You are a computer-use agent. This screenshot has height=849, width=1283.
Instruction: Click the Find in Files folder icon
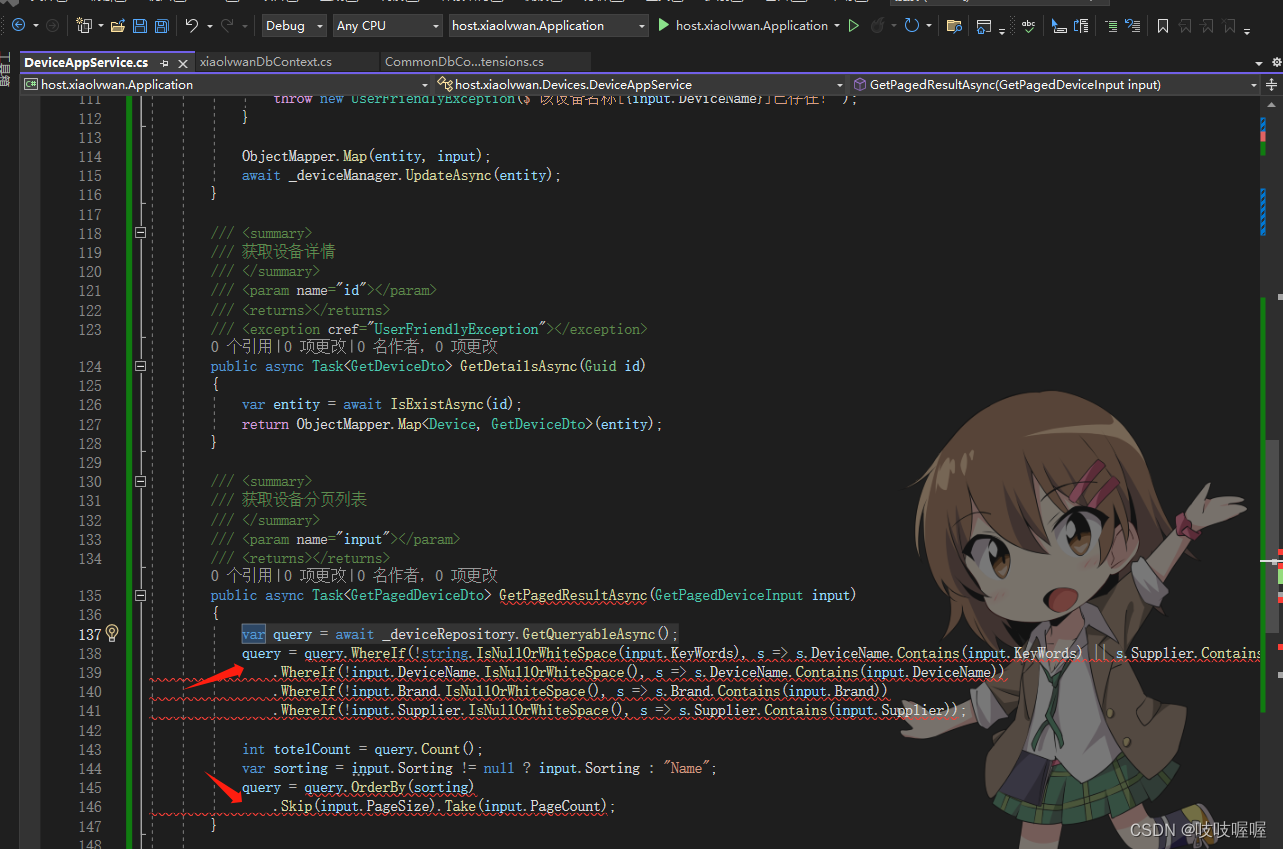click(954, 25)
